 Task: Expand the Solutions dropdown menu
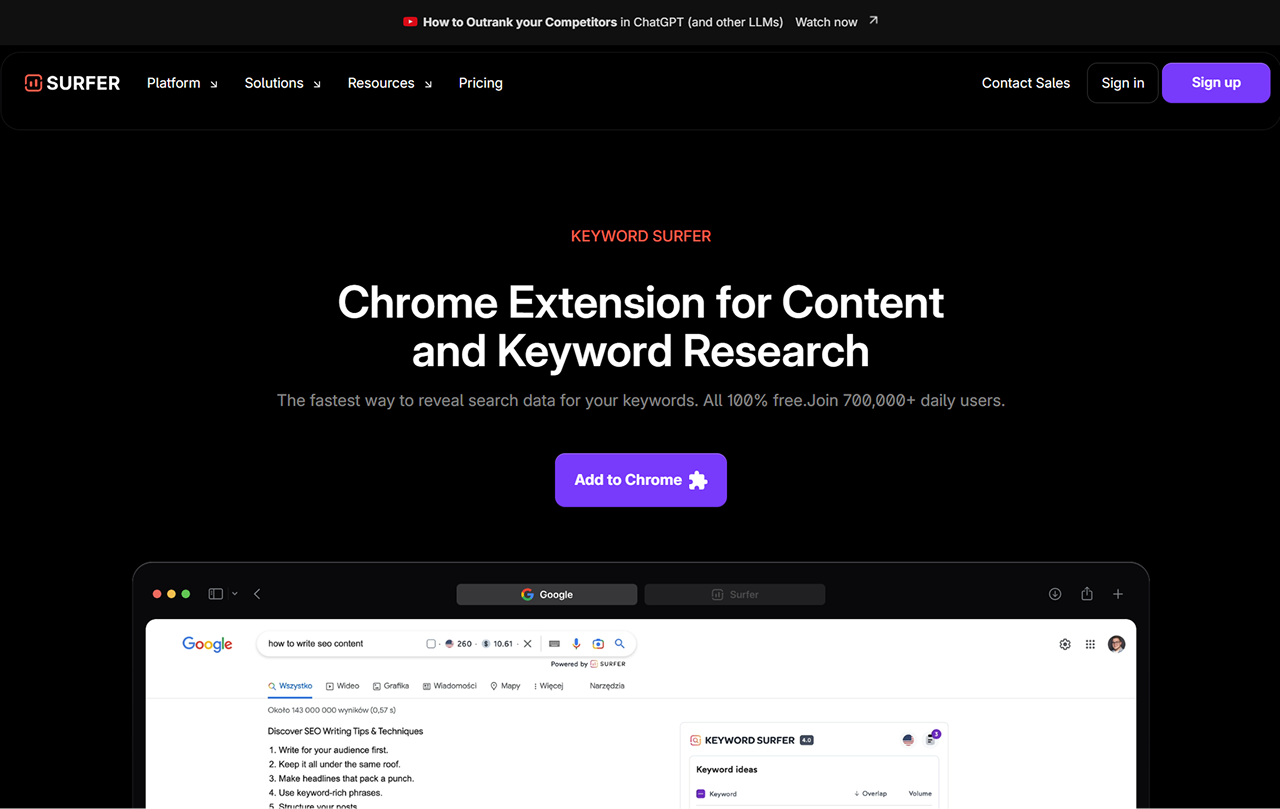[283, 83]
